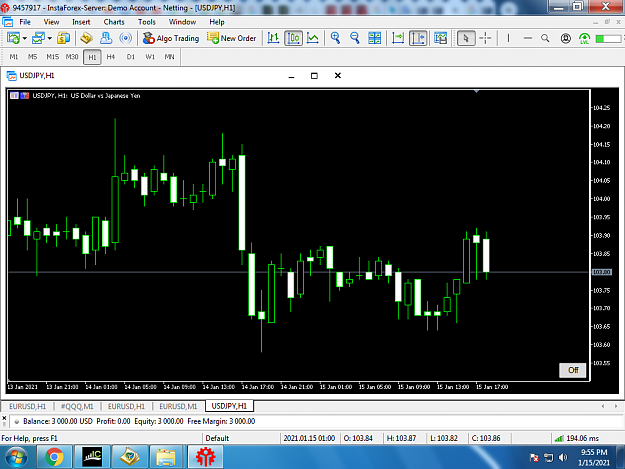Tile chart windows
This screenshot has width=625, height=469.
pyautogui.click(x=374, y=38)
